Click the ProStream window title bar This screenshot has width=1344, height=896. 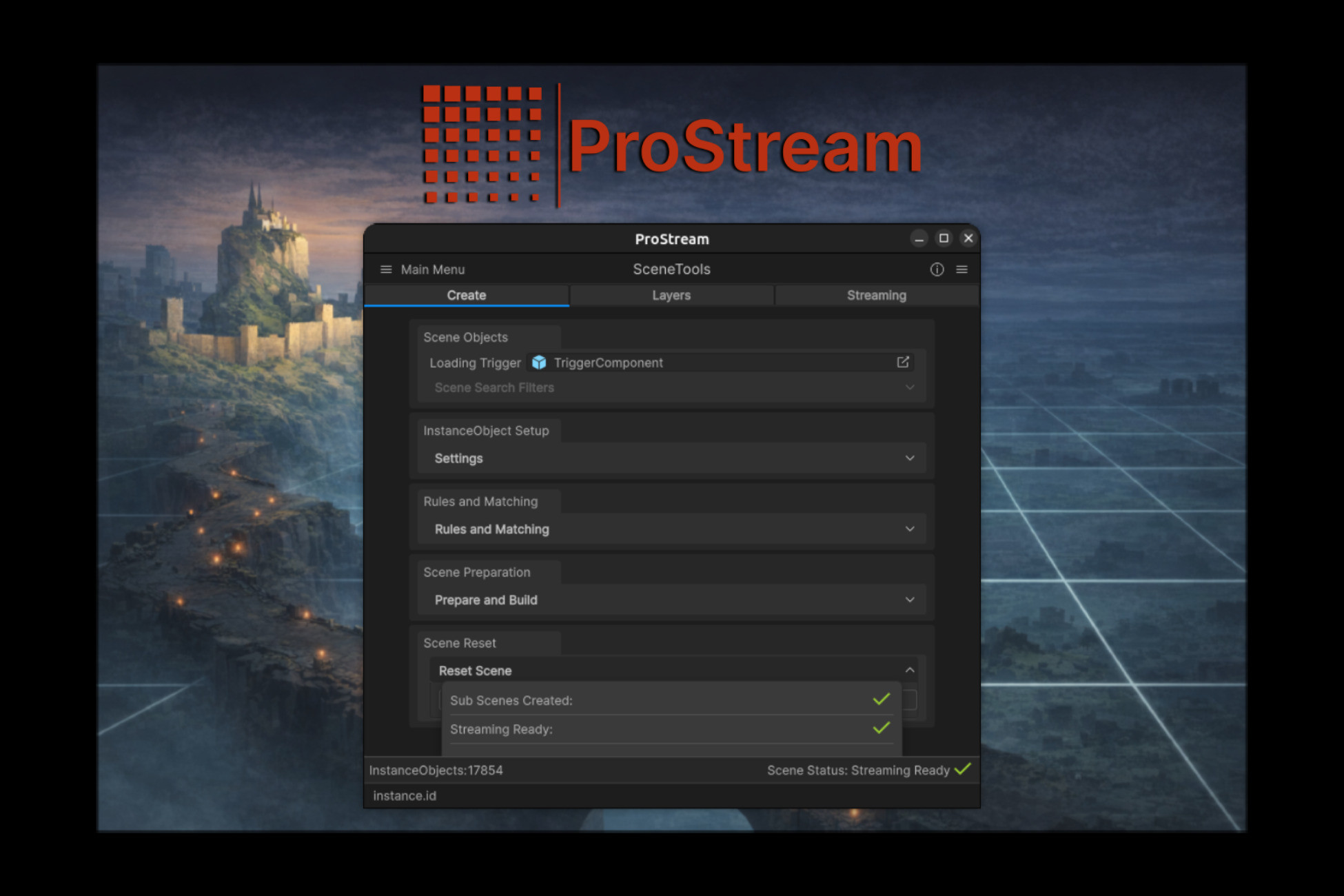[672, 239]
